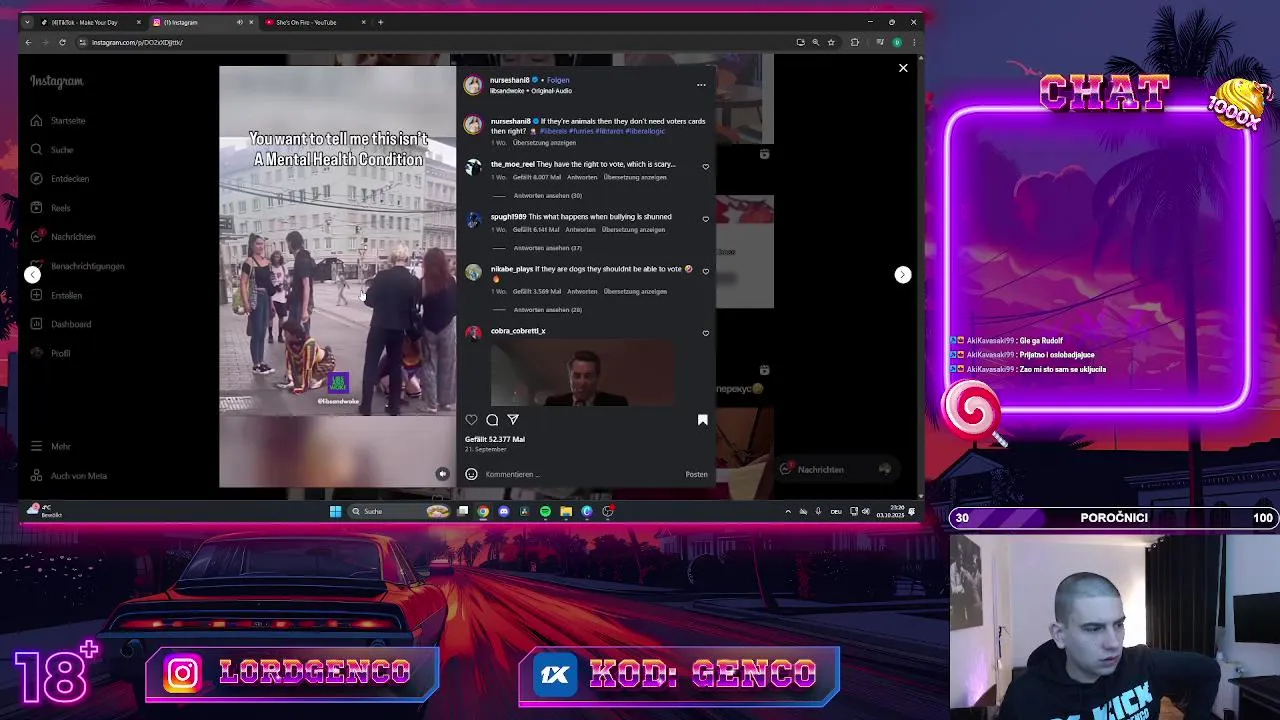Open Benachrichtigungen in the sidebar
Image resolution: width=1280 pixels, height=720 pixels.
(78, 266)
